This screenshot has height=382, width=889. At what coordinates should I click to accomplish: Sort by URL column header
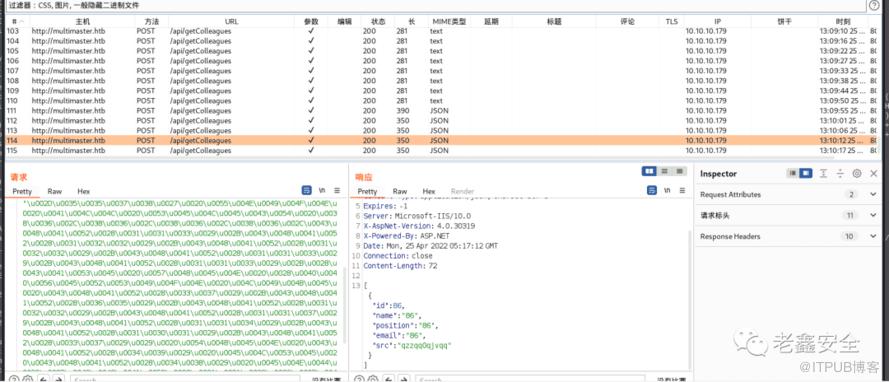[231, 22]
